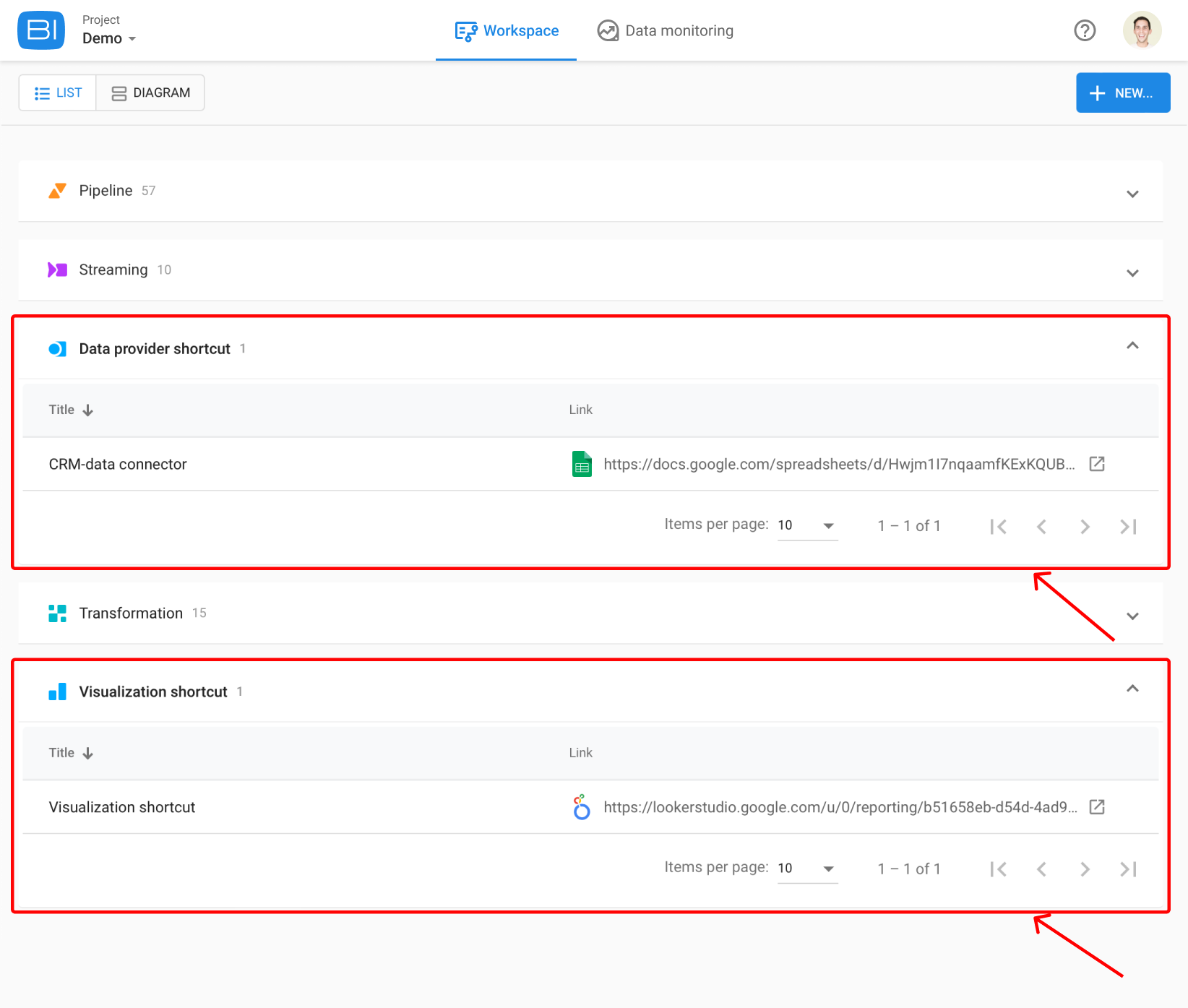Open the Data monitoring tab

click(x=665, y=31)
